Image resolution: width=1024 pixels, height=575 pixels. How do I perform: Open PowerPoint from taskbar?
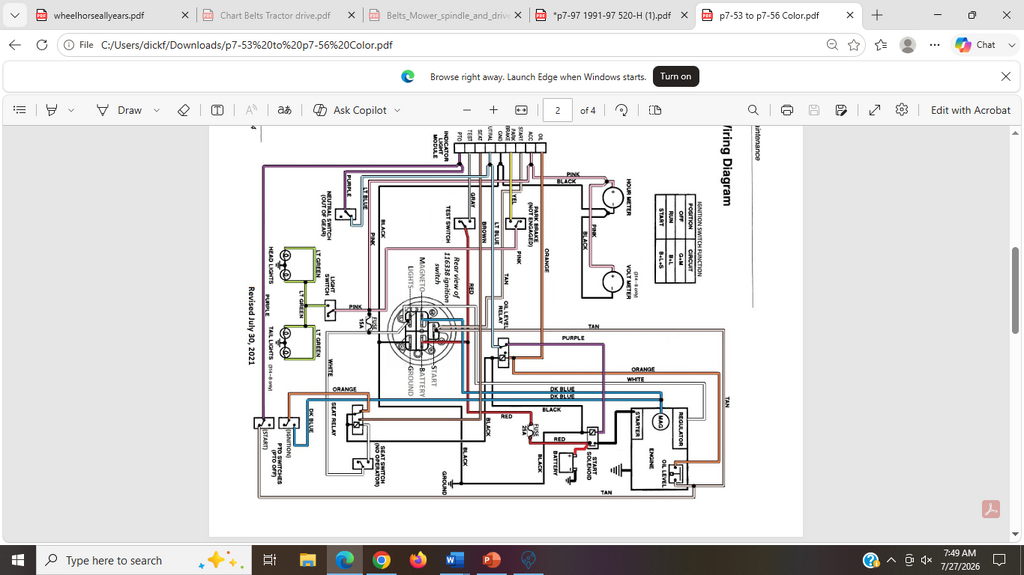491,560
